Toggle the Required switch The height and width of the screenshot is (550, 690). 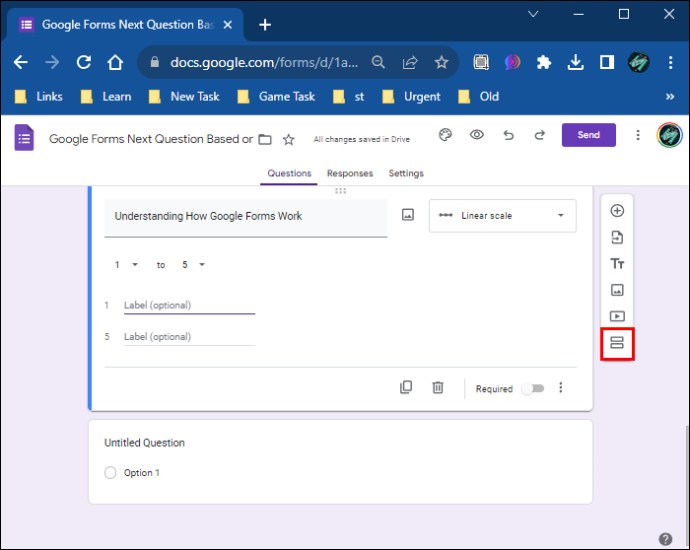click(x=533, y=389)
